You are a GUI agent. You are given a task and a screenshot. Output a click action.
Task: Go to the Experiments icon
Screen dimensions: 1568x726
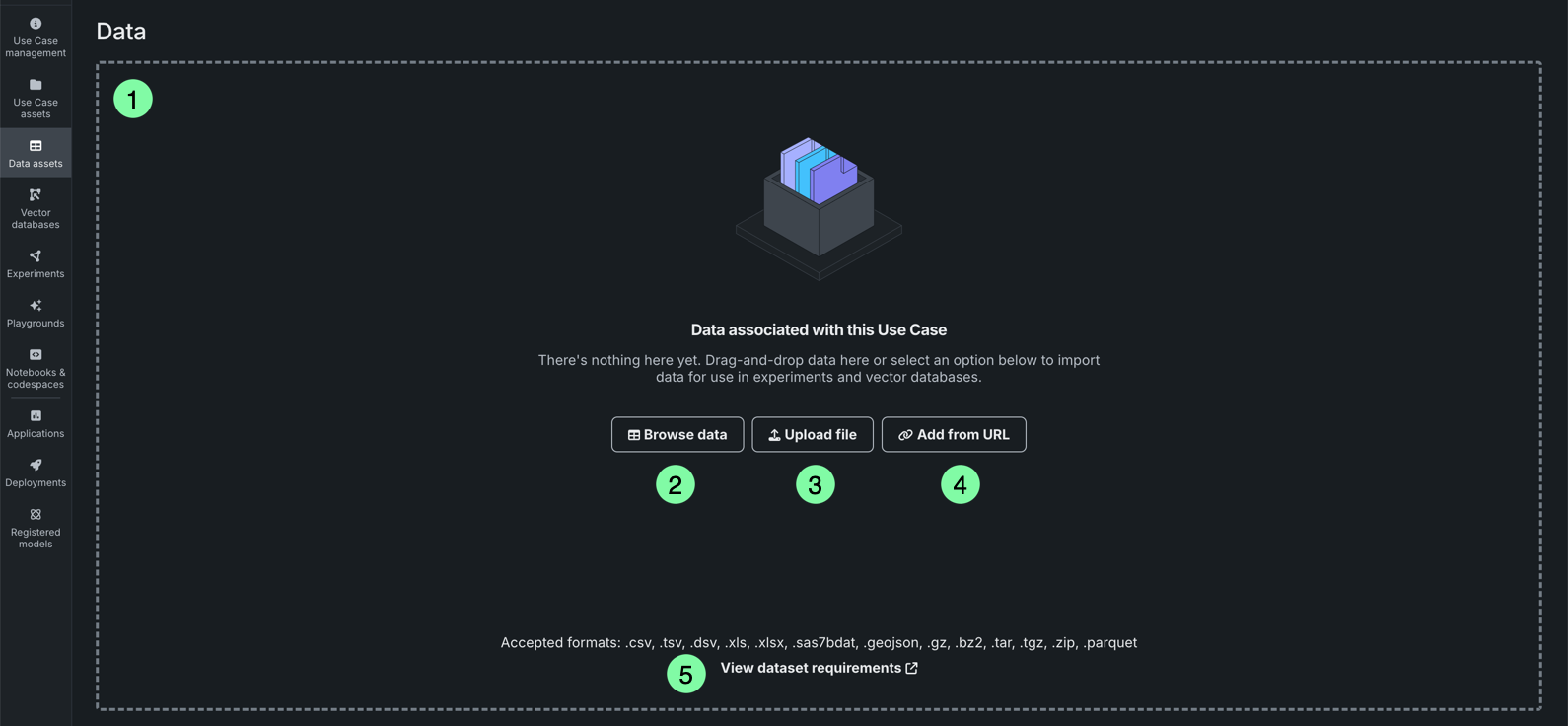36,256
